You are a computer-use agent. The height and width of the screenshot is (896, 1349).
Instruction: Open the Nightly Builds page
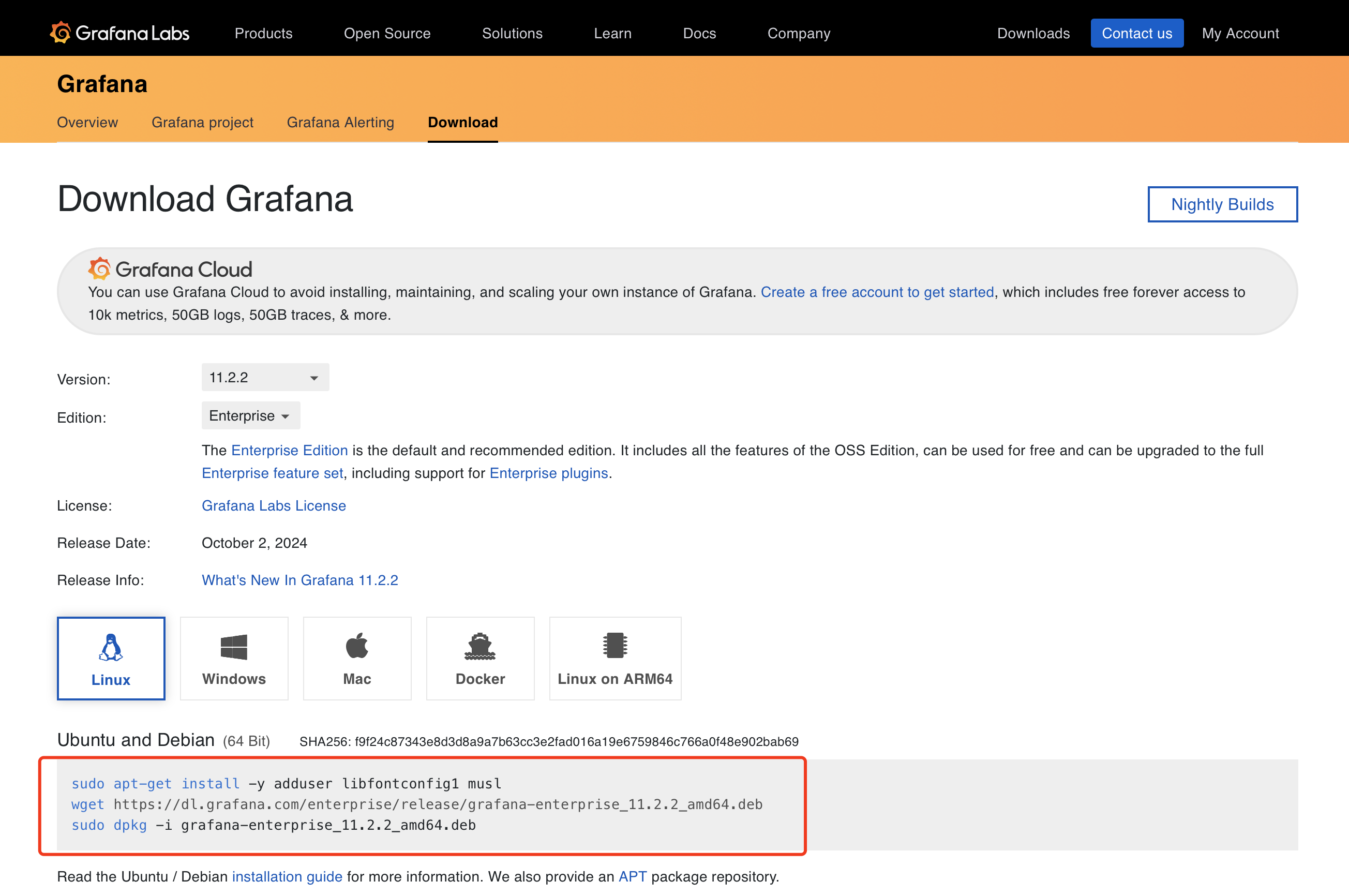tap(1222, 204)
